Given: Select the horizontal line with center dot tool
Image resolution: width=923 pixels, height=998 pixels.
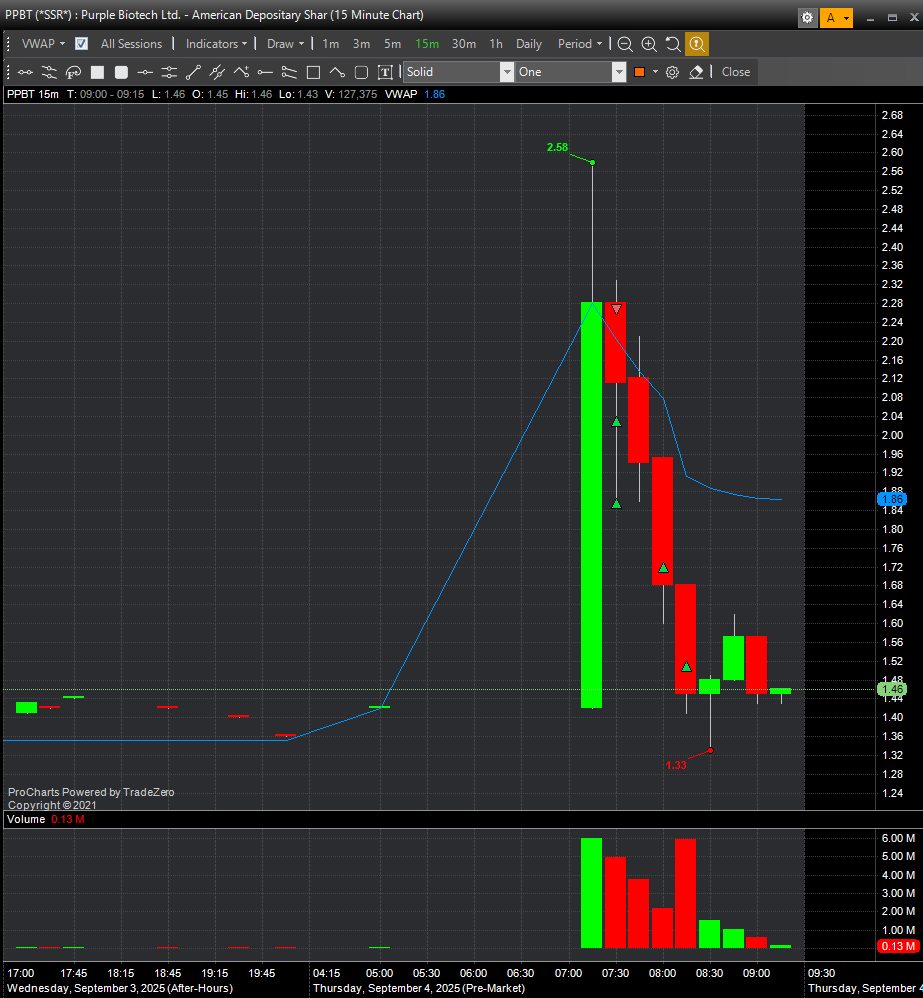Looking at the screenshot, I should pos(145,72).
